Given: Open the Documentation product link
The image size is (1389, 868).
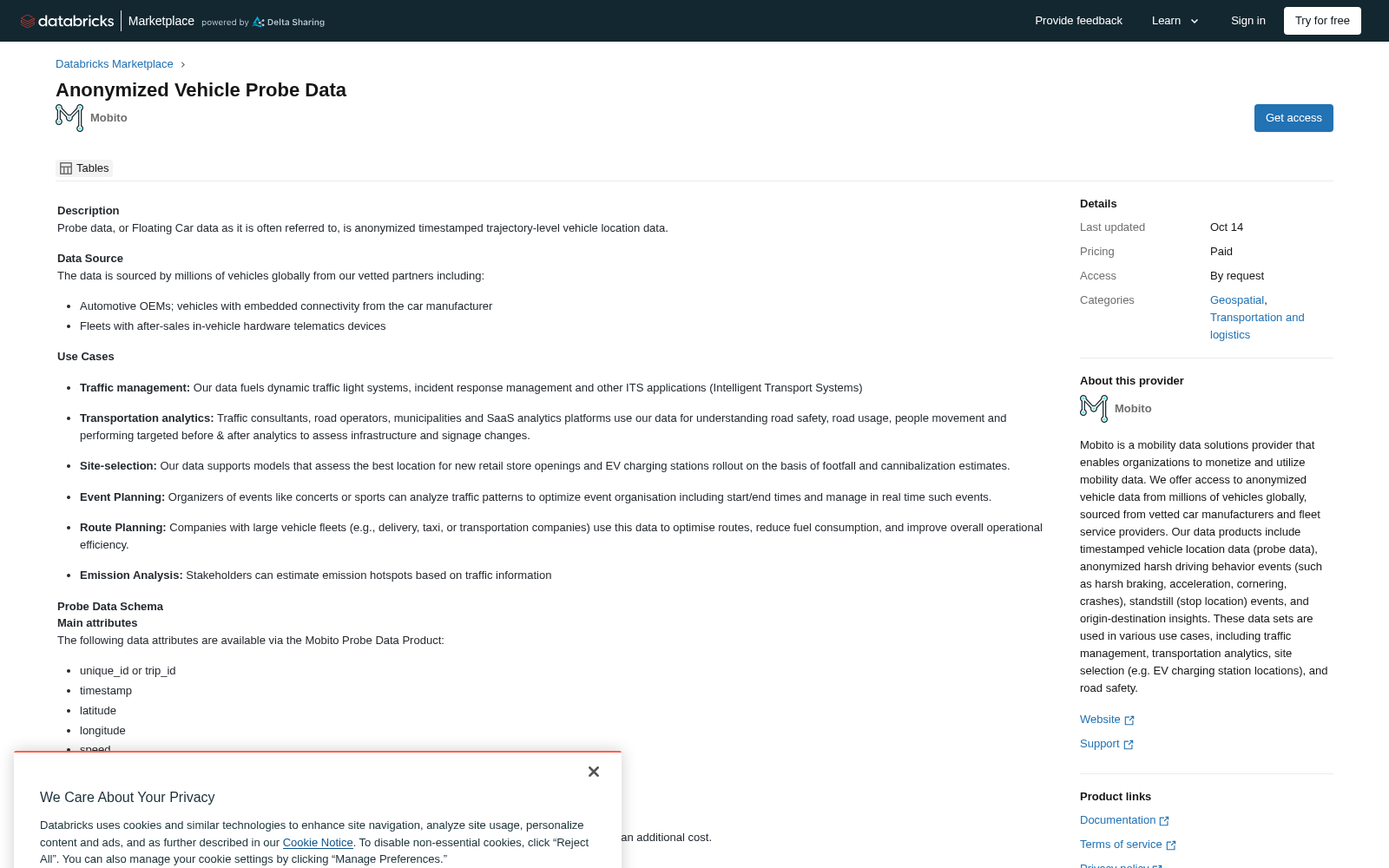Looking at the screenshot, I should coord(1117,820).
